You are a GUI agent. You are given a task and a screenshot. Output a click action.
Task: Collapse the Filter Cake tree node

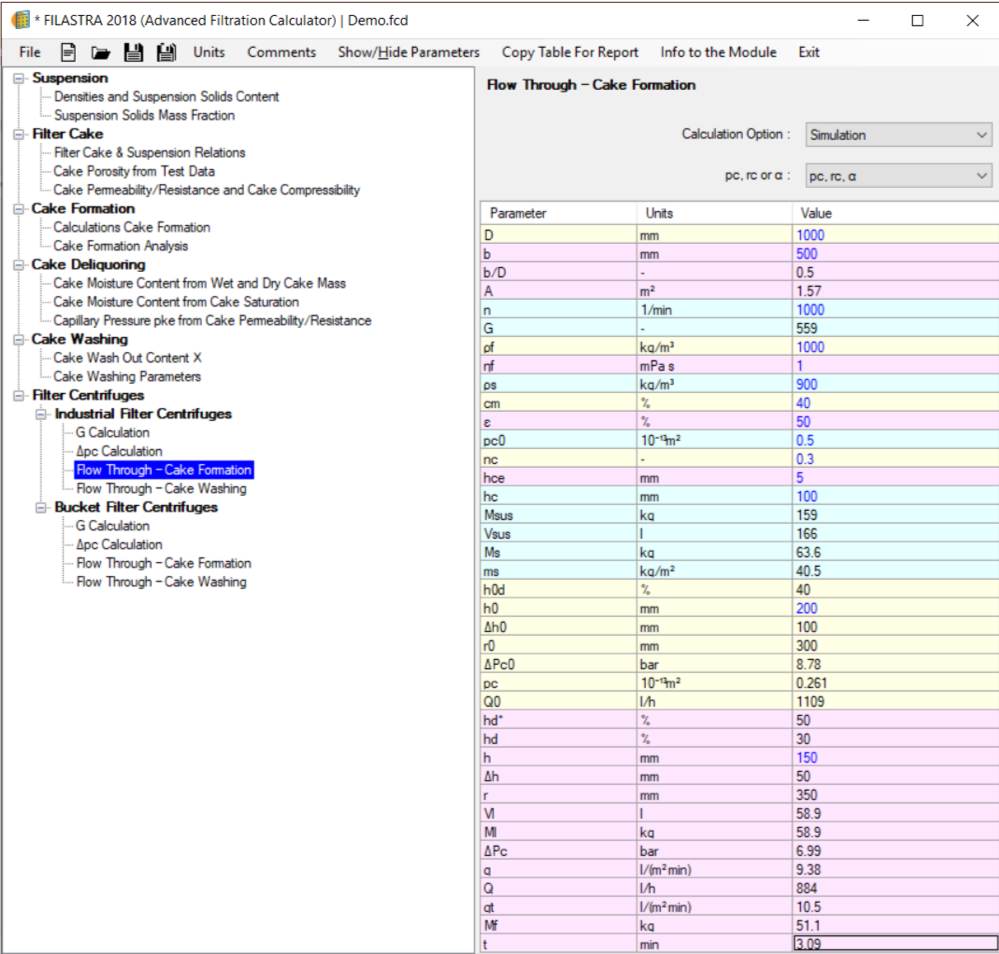(19, 134)
